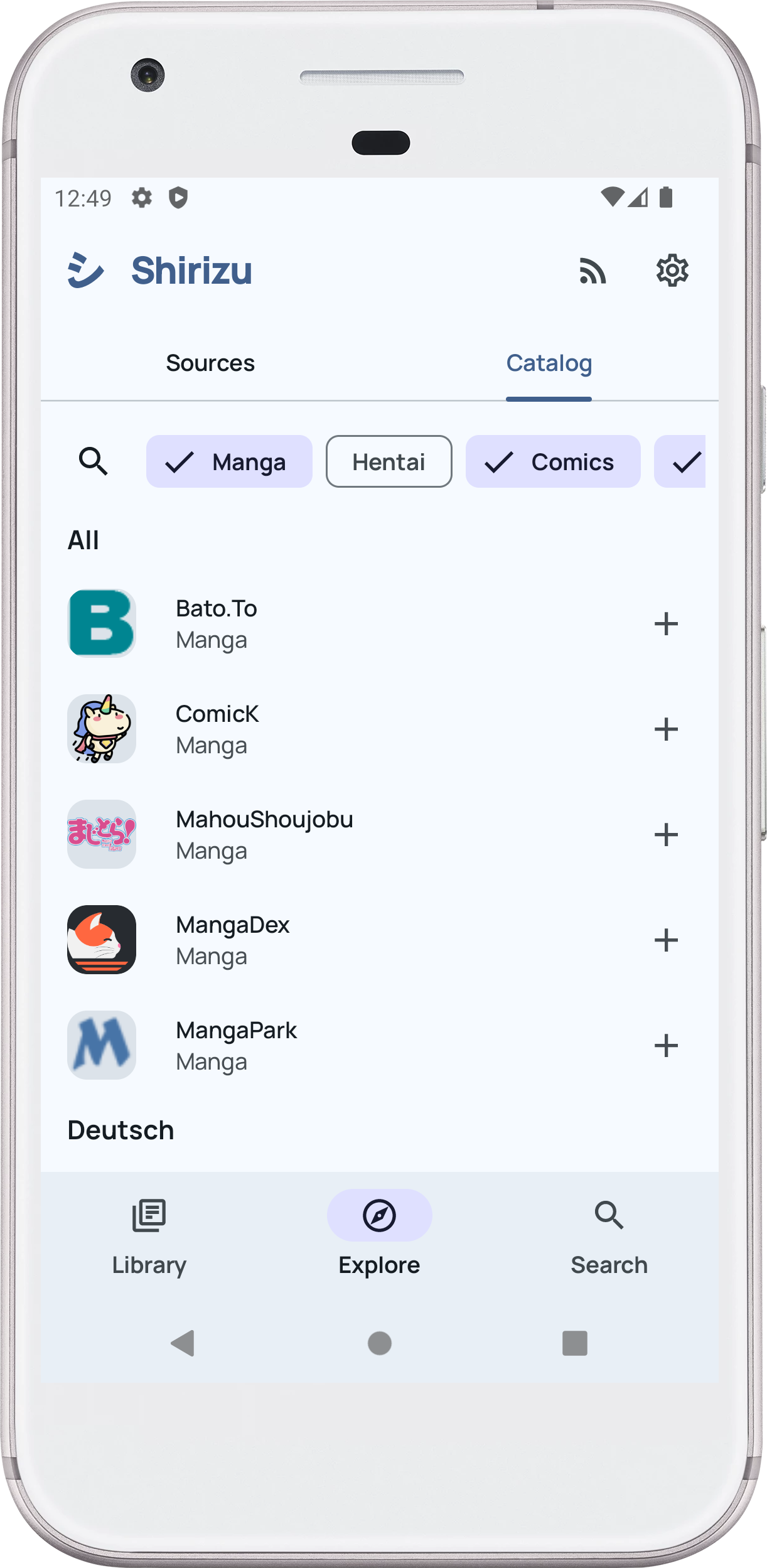767x1568 pixels.
Task: Add MangaDex source with plus icon
Action: pos(665,940)
